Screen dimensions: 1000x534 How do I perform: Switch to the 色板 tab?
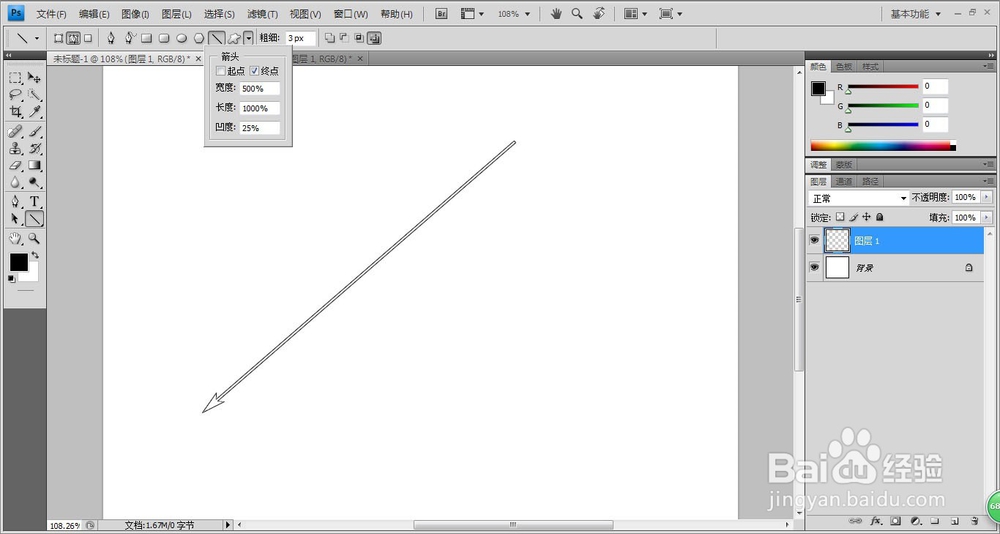pyautogui.click(x=844, y=66)
